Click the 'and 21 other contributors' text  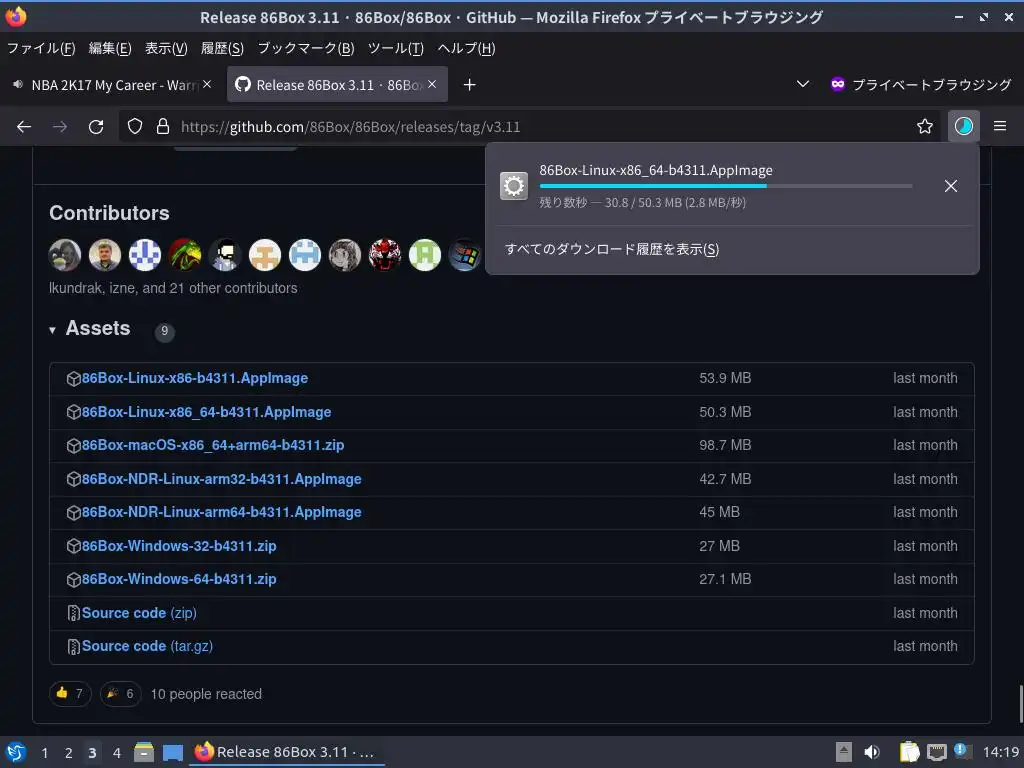pos(219,288)
